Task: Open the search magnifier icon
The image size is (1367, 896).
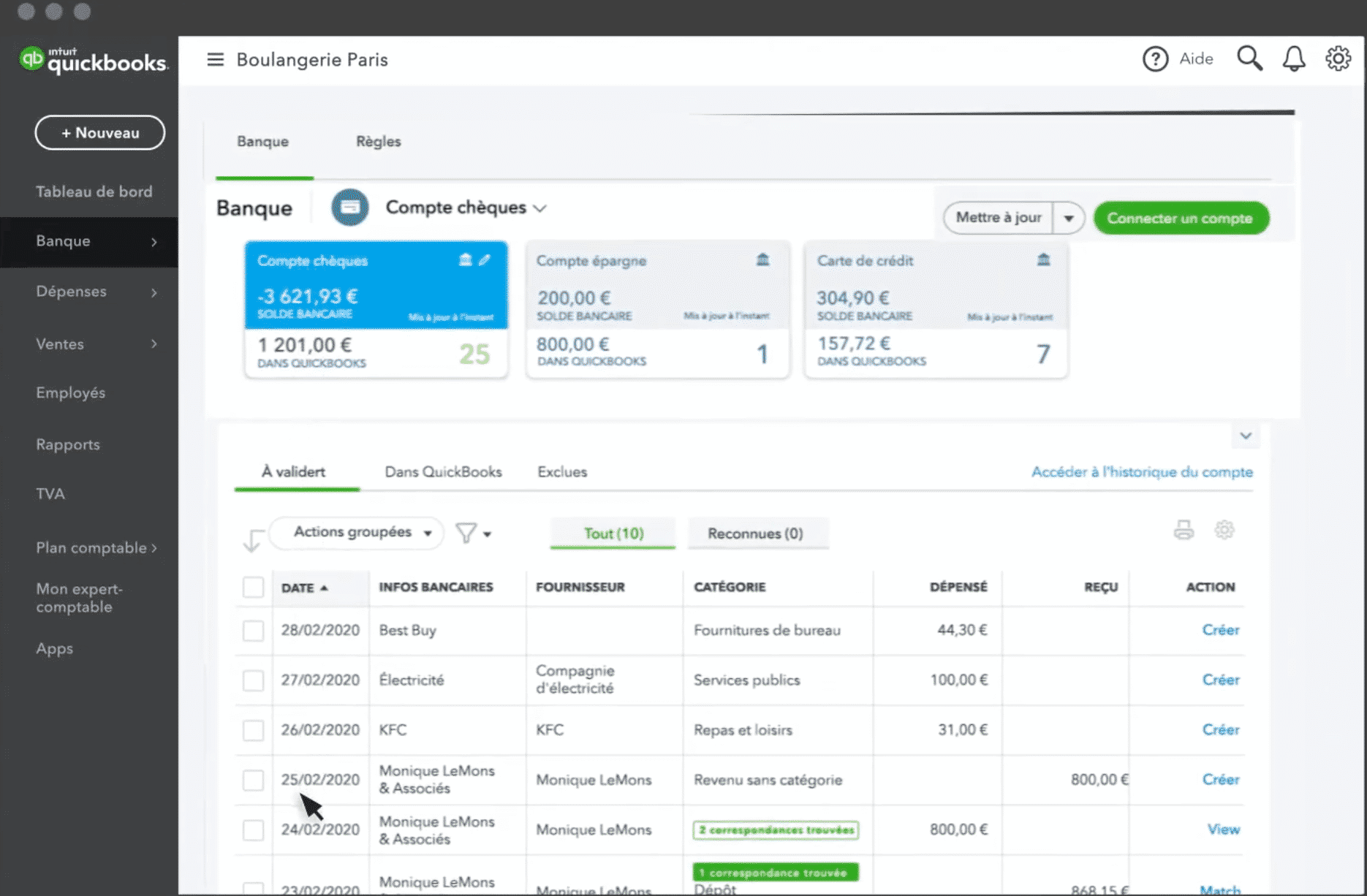Action: (x=1249, y=58)
